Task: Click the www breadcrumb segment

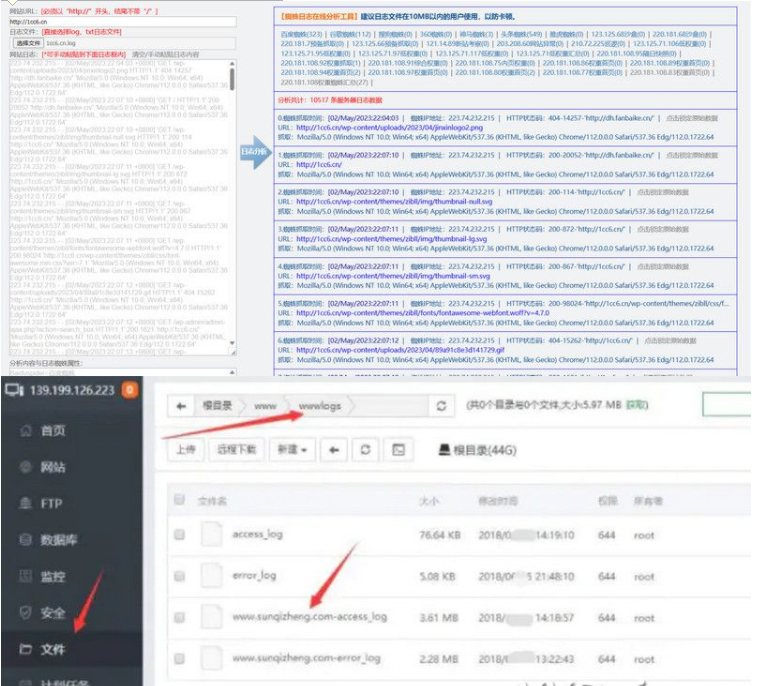Action: click(267, 405)
